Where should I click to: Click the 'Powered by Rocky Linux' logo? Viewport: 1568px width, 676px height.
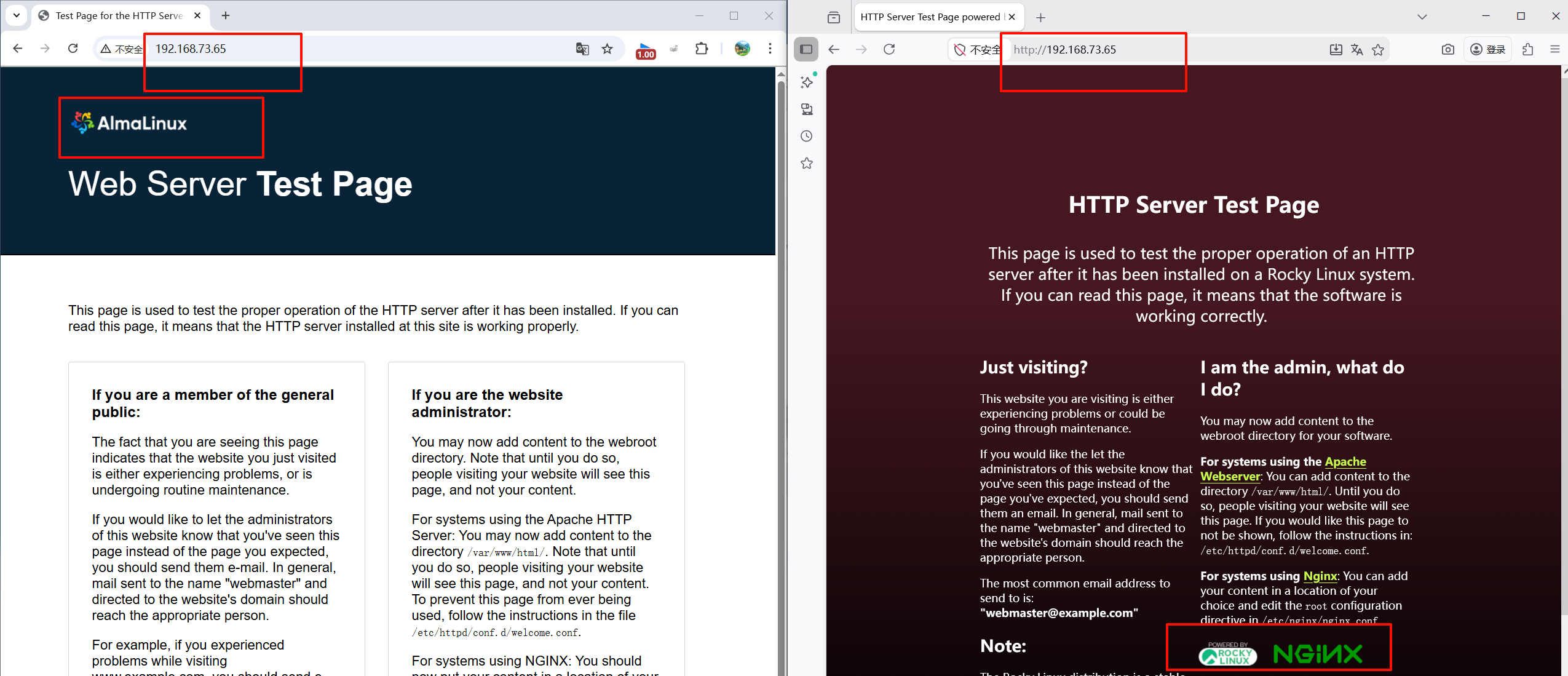pos(1228,654)
